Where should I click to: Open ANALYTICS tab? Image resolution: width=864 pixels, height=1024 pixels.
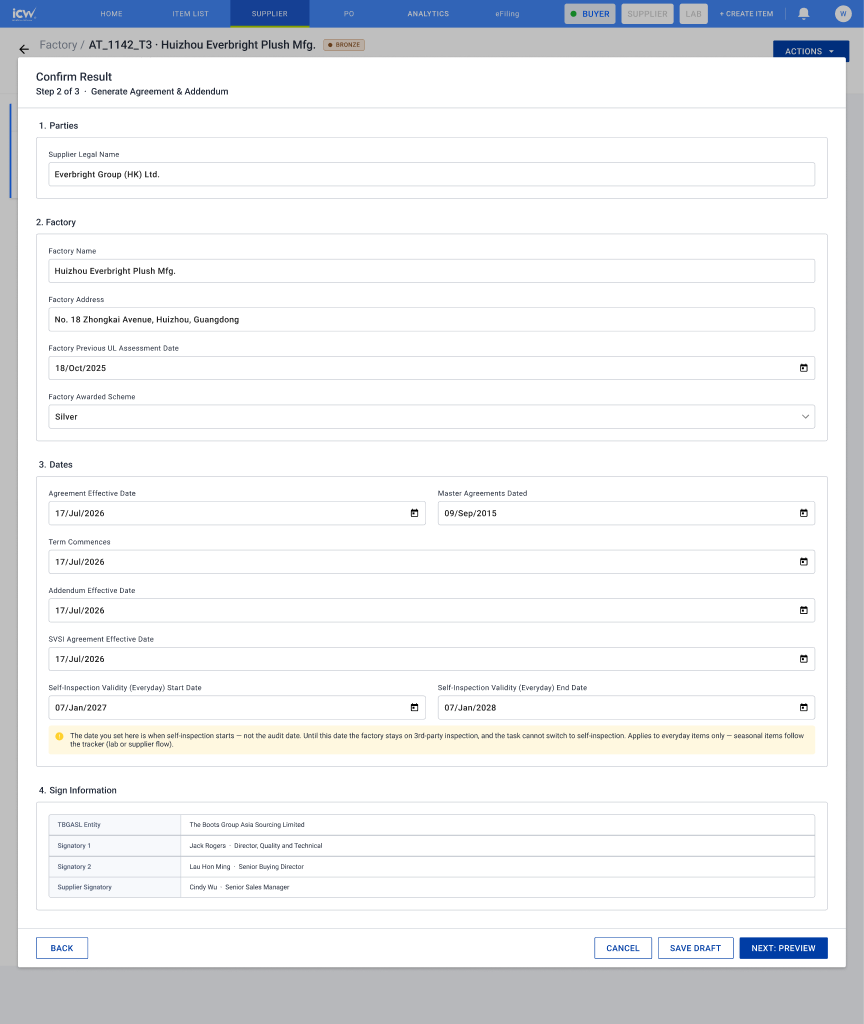coord(428,14)
